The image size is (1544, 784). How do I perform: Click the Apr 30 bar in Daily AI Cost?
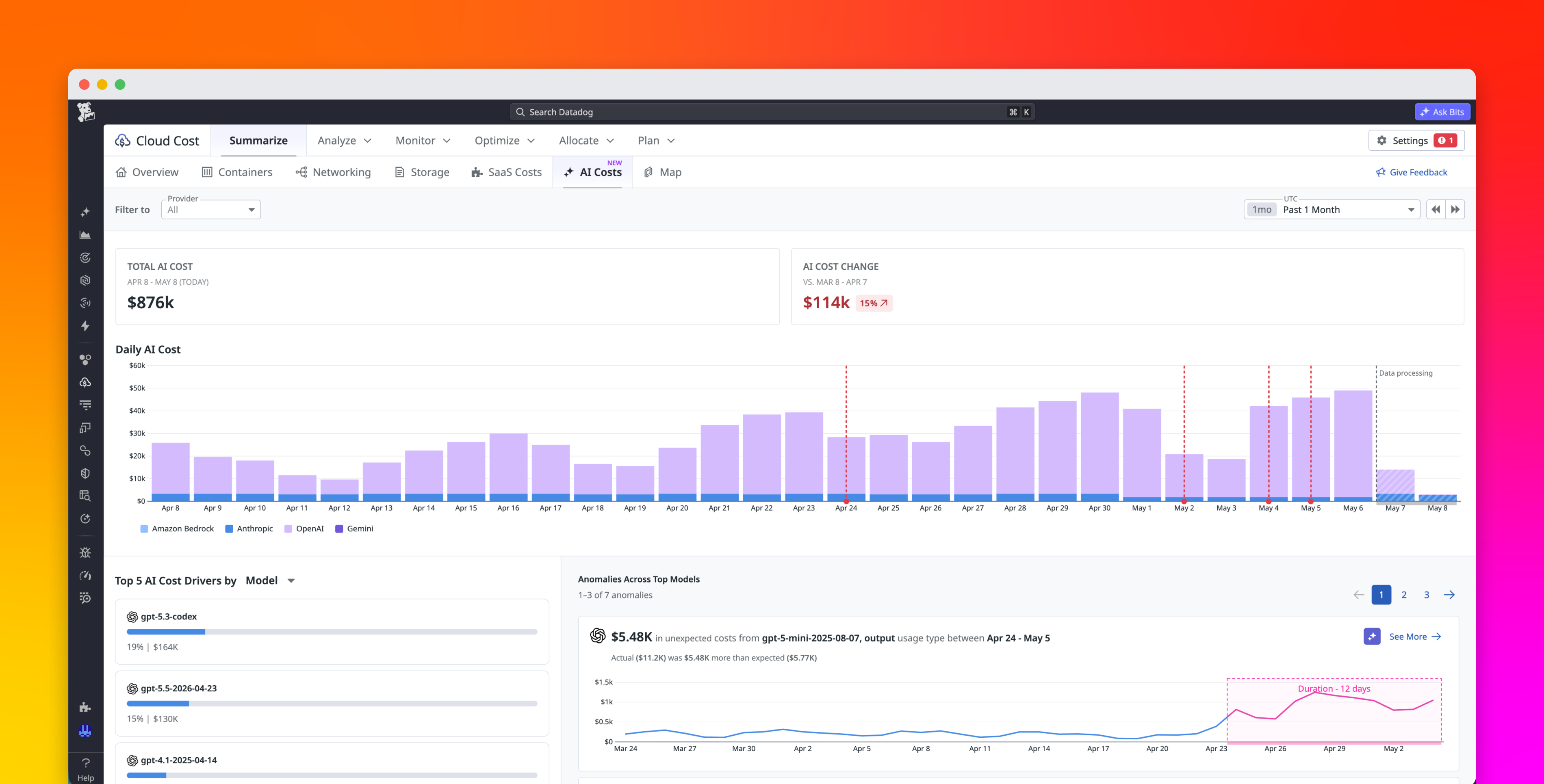[1100, 446]
